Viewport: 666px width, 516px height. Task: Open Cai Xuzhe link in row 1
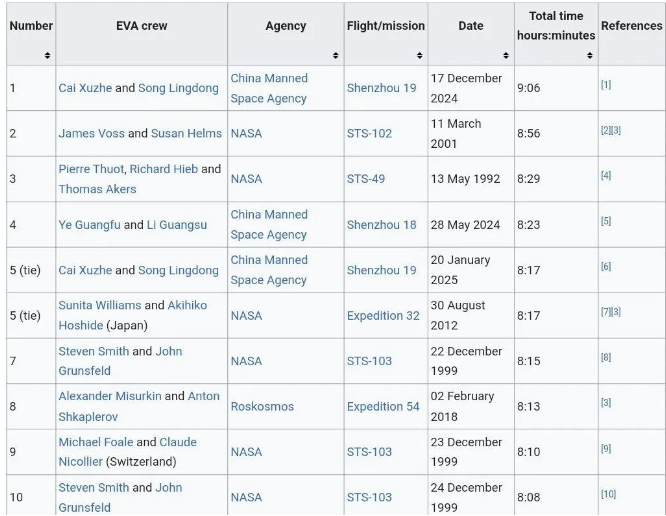coord(85,88)
